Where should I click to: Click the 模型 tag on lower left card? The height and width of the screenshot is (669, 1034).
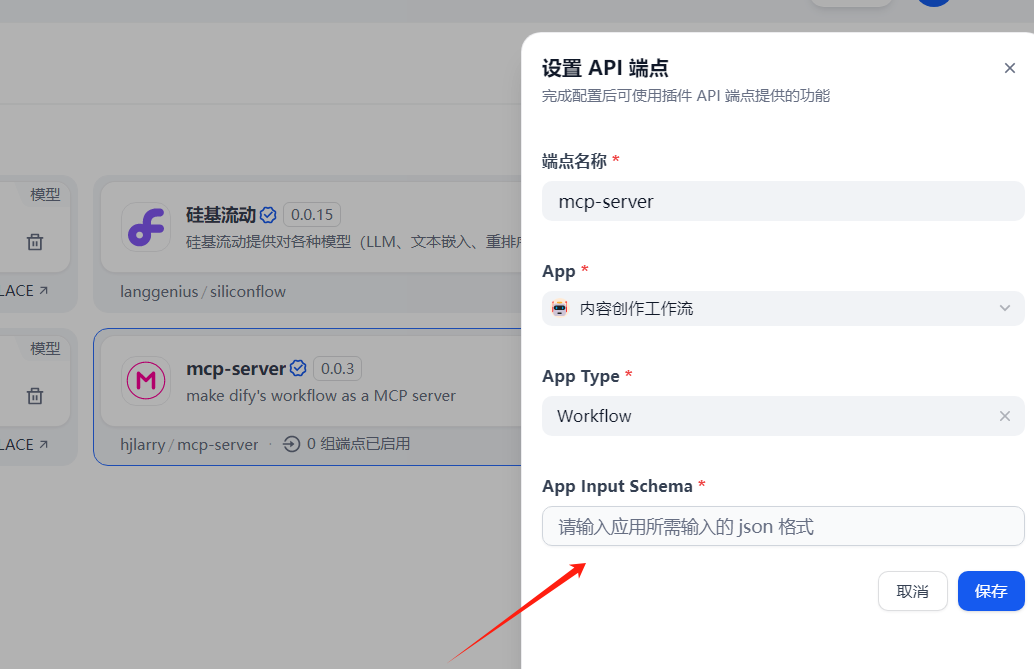pos(46,348)
